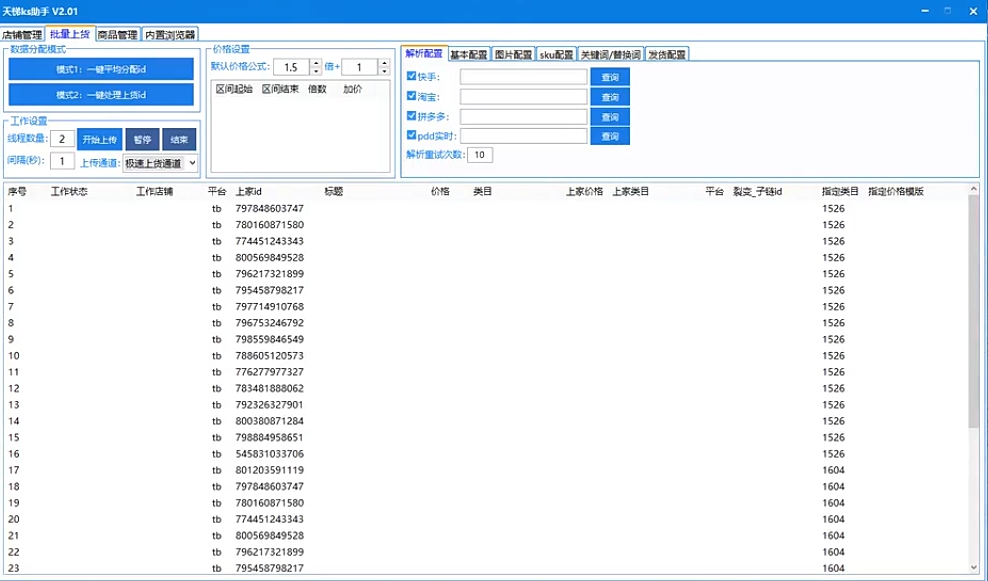The image size is (988, 581).
Task: Start uploading with the 开始上传 button
Action: click(x=100, y=139)
